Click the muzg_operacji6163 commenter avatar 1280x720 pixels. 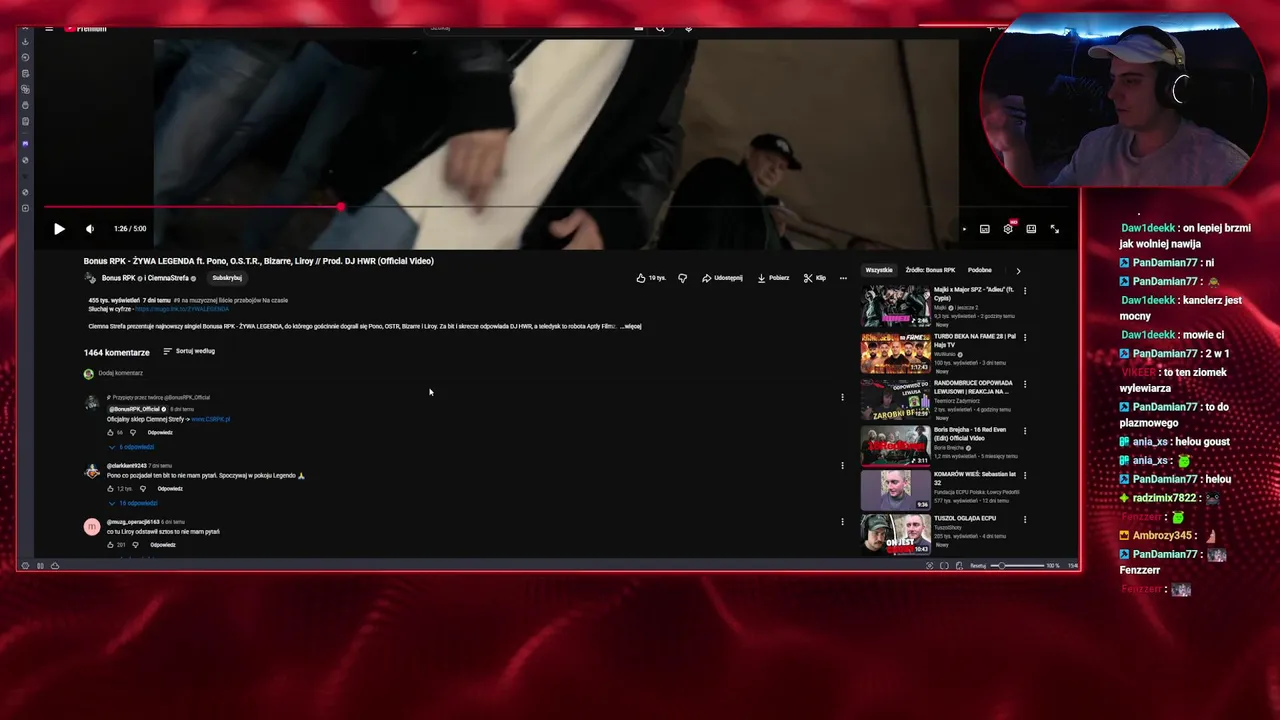(92, 527)
